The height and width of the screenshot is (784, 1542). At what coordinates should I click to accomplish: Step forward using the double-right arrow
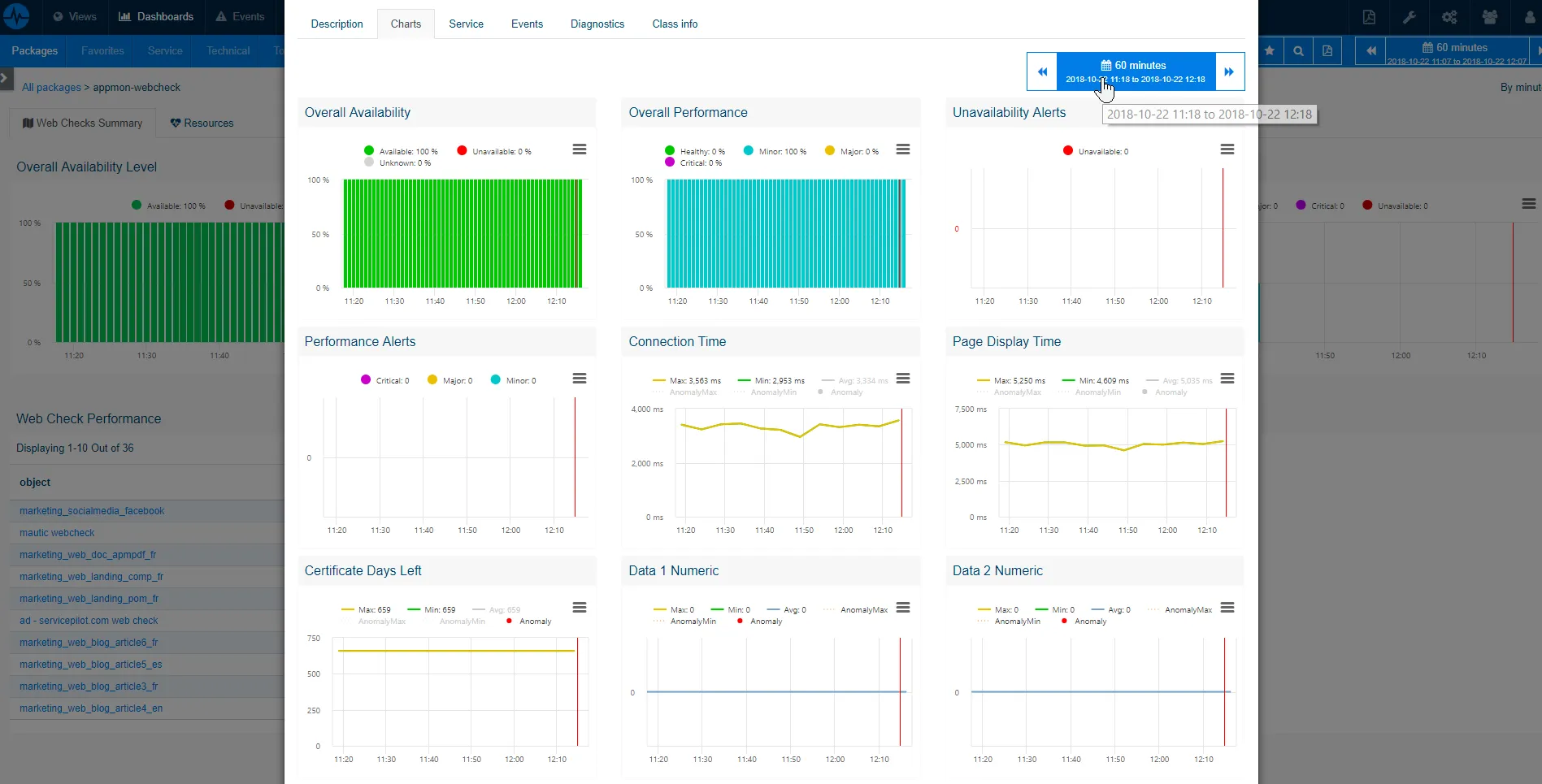(1228, 71)
